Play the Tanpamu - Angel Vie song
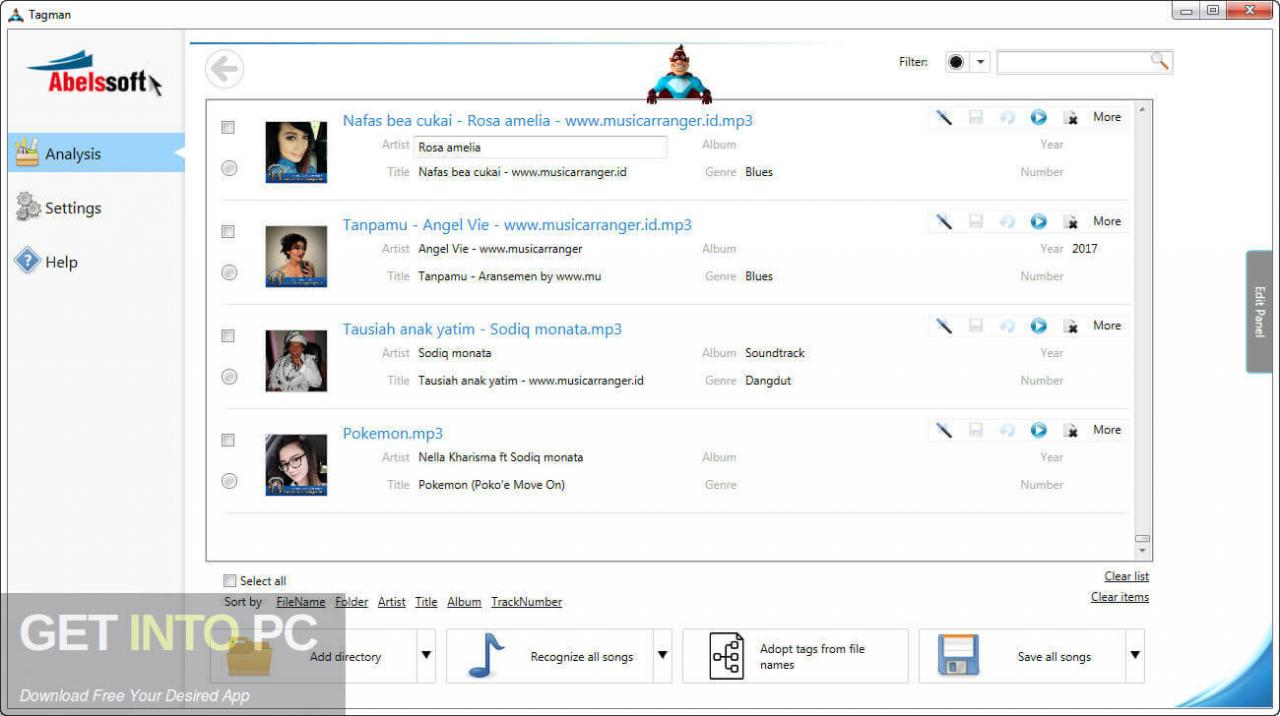Screen dimensions: 1280x716 (x=1039, y=222)
